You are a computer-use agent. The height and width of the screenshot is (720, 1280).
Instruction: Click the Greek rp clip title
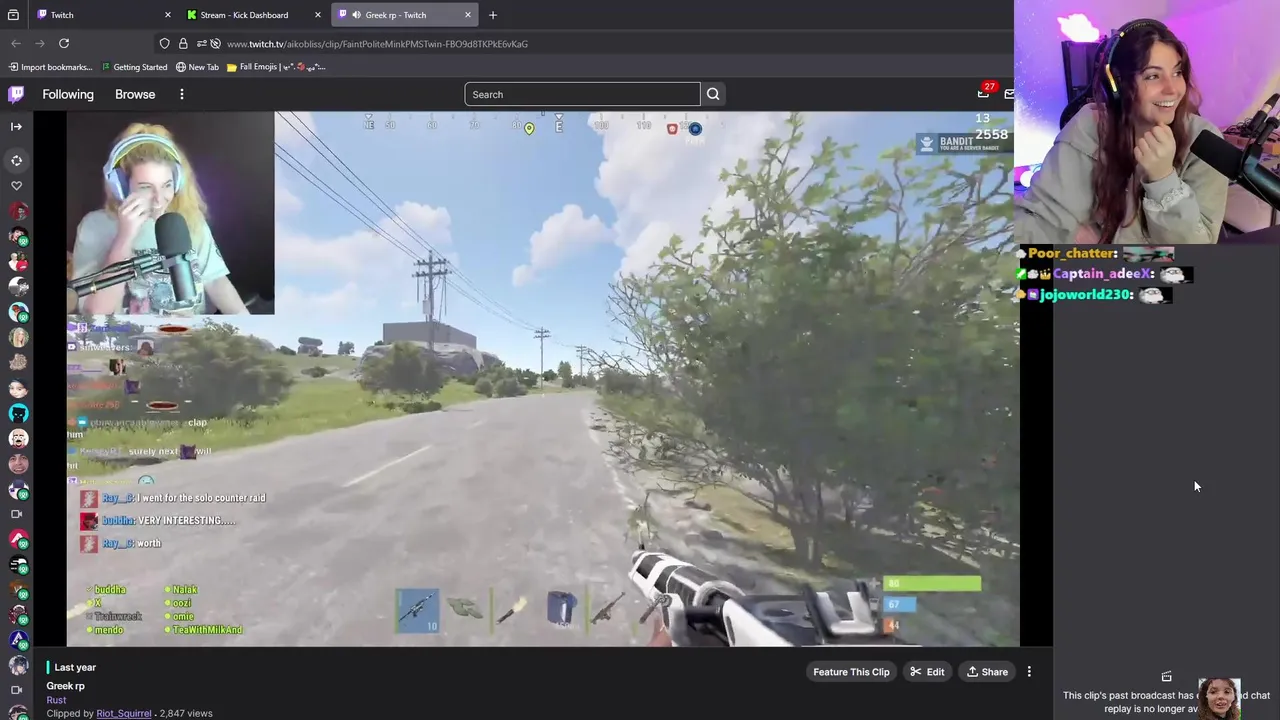tap(65, 686)
